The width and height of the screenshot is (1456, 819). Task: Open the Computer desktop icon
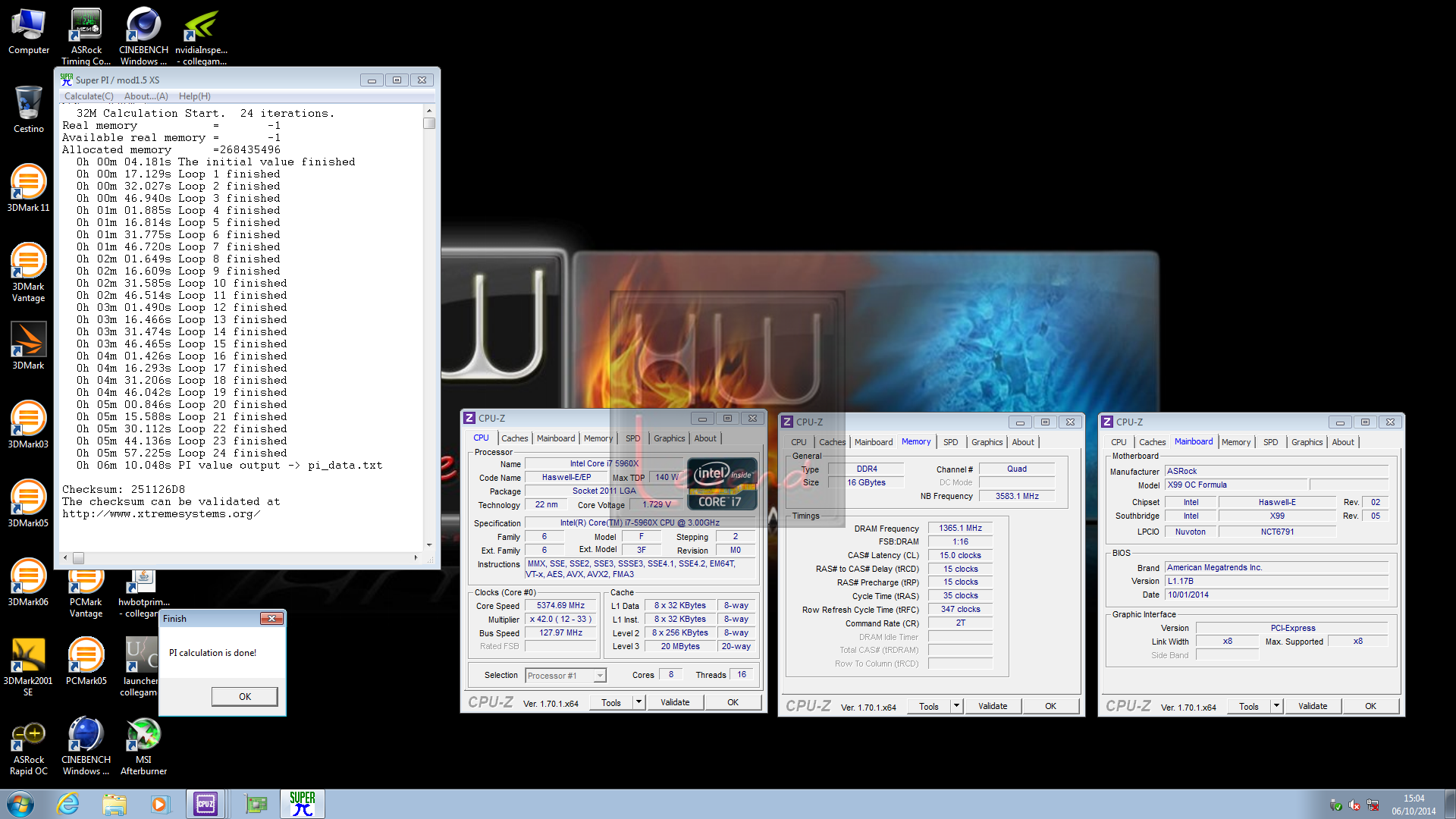(29, 30)
